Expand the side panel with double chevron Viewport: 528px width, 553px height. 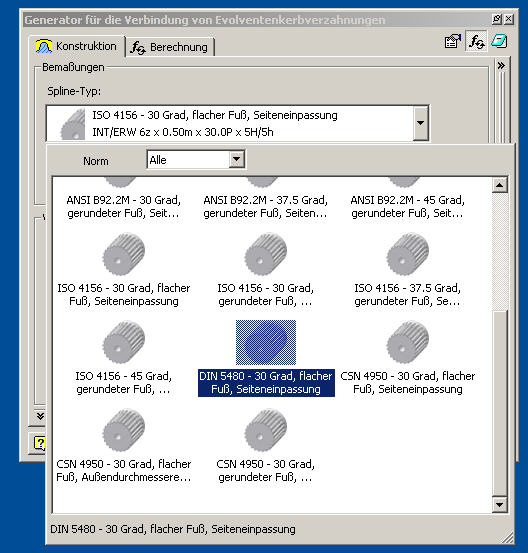tap(501, 66)
